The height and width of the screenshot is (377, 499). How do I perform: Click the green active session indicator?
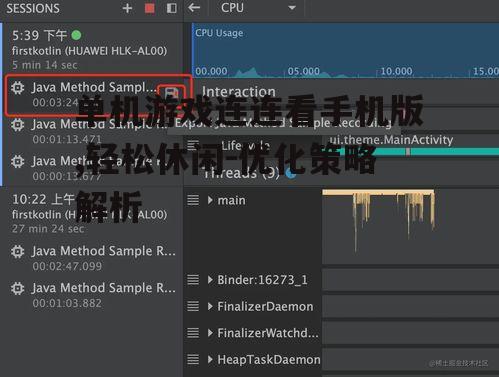coord(76,35)
